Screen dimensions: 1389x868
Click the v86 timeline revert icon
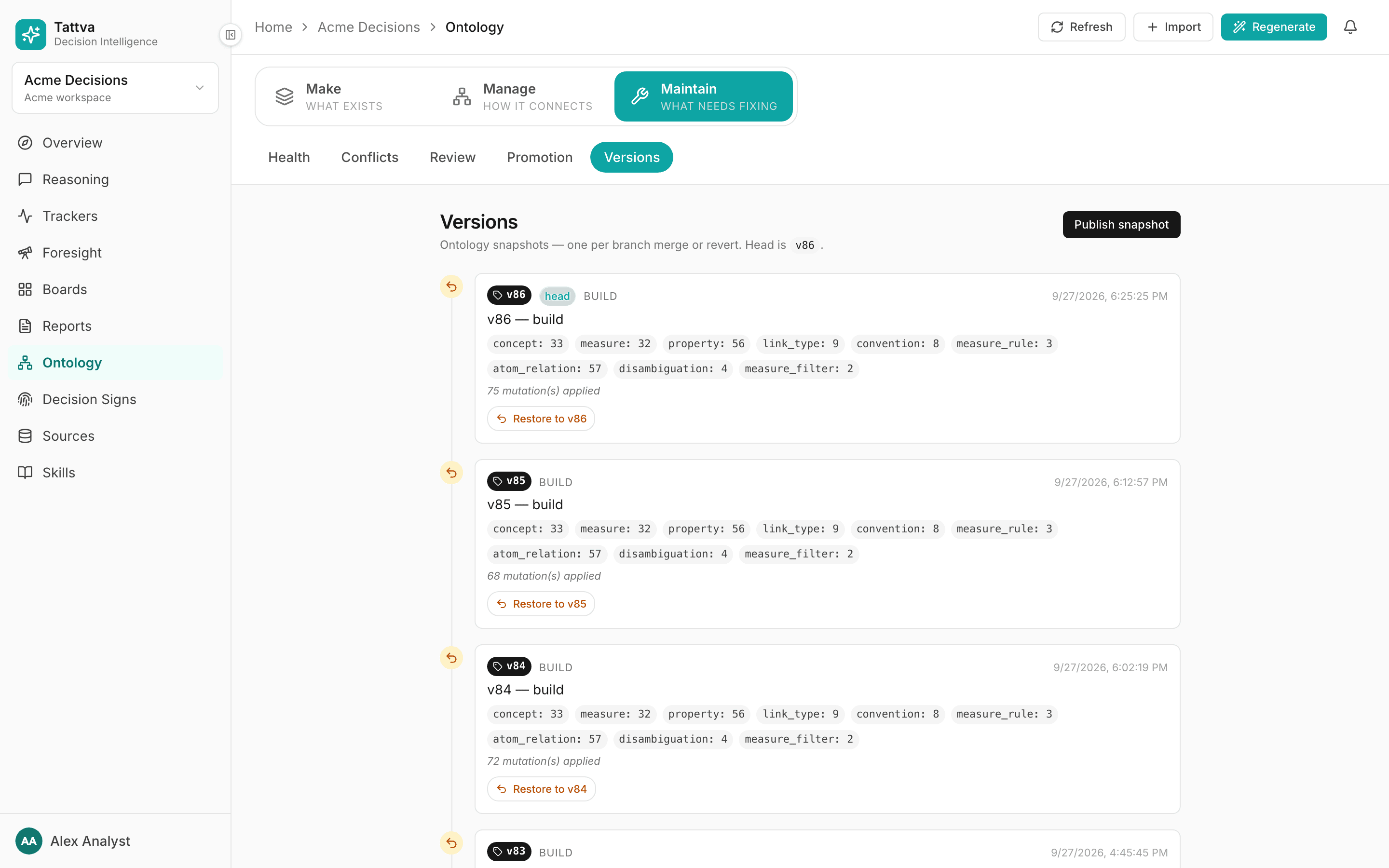pos(452,286)
